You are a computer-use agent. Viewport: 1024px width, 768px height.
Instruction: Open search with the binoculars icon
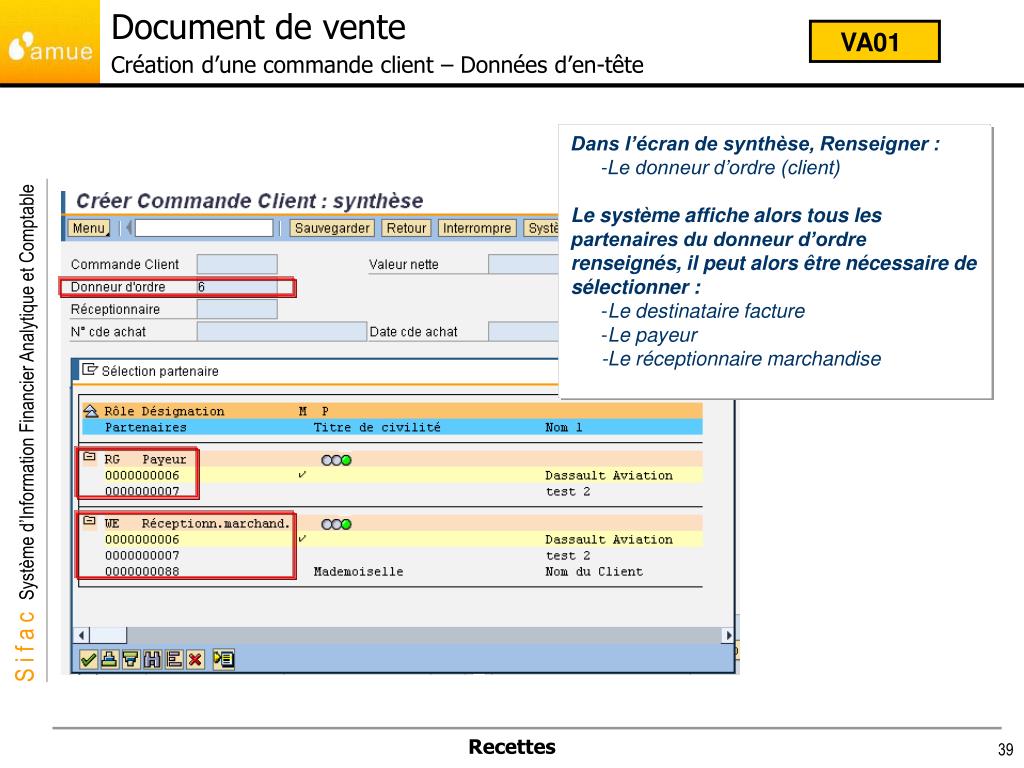tap(152, 660)
